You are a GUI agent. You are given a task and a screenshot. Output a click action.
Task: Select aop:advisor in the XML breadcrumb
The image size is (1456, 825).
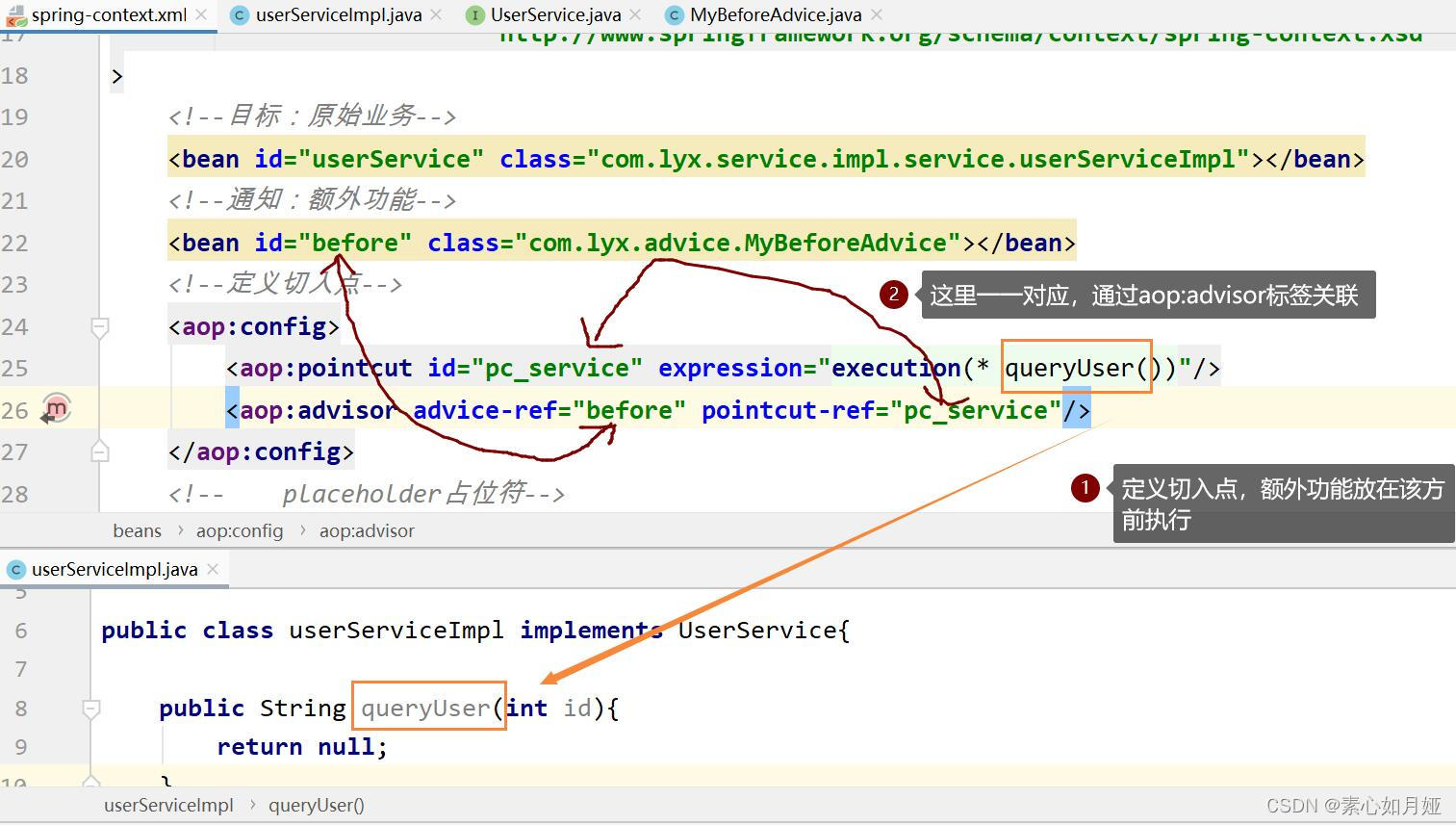point(367,530)
